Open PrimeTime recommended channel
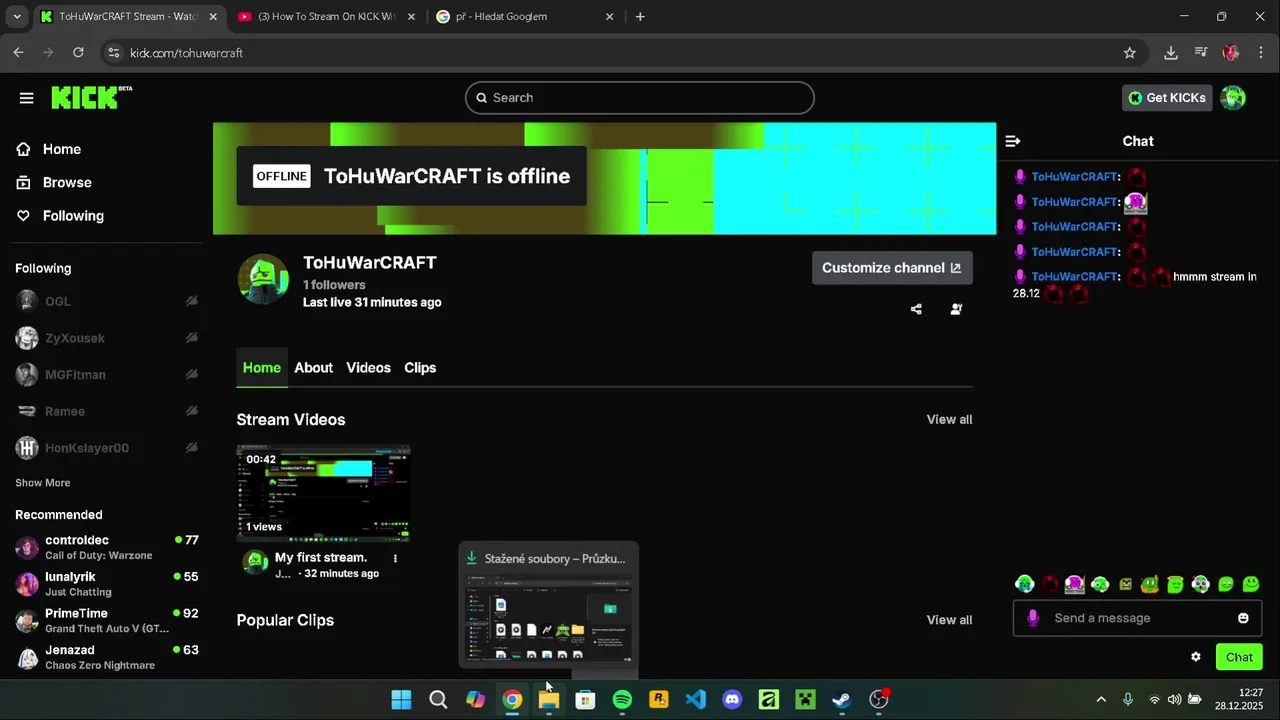 [106, 620]
